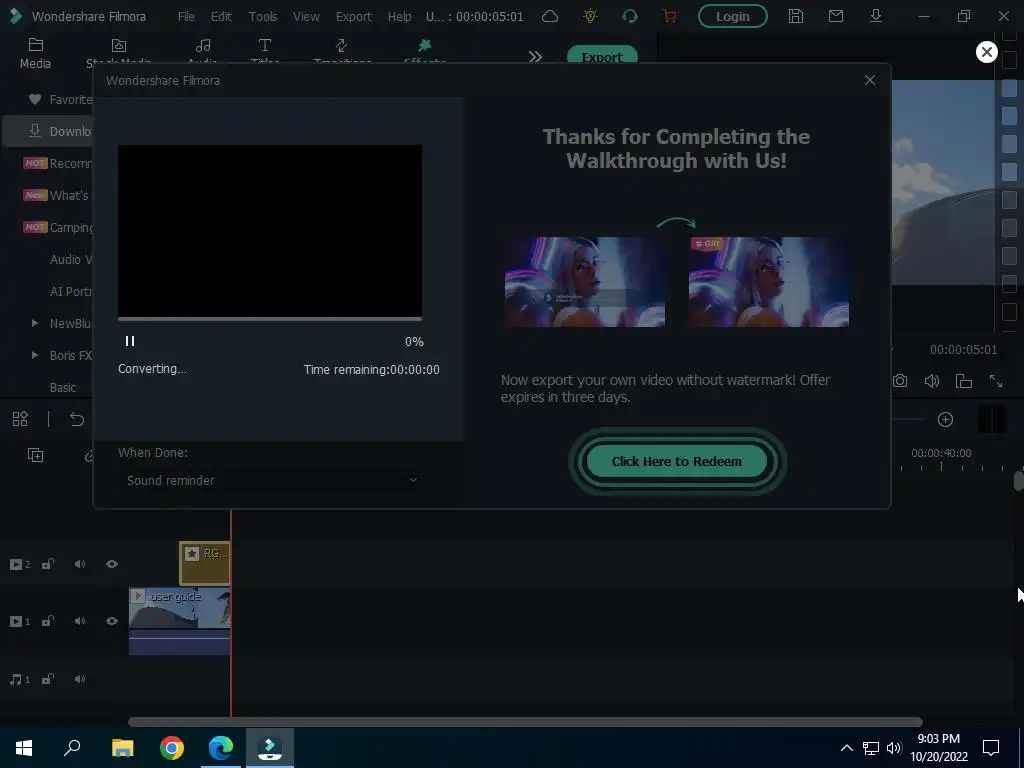Click the preview display settings icon
Screen dimensions: 1024x768
tap(964, 381)
